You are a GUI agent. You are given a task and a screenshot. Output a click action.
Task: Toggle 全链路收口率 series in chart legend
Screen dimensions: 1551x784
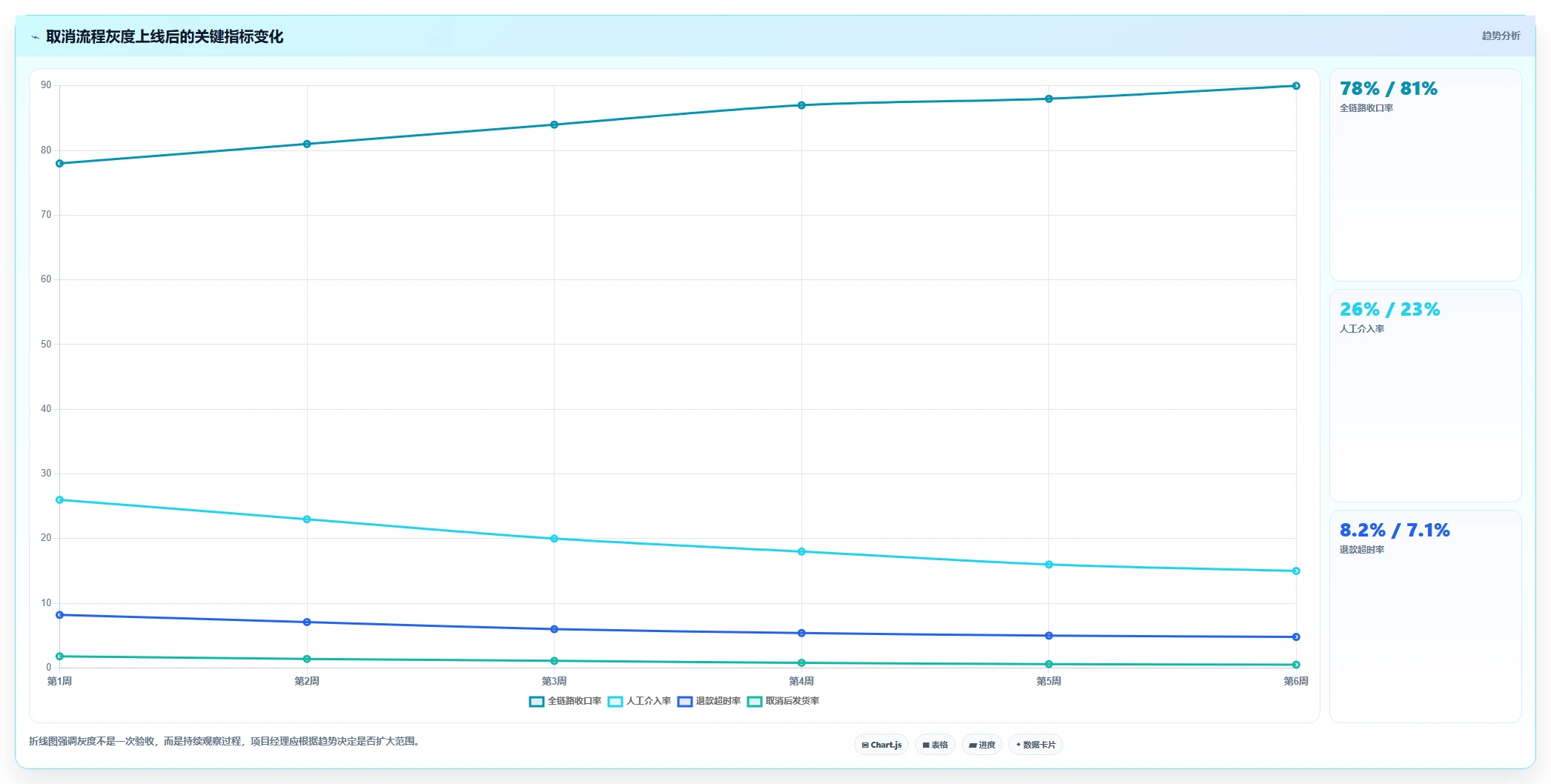tap(565, 701)
